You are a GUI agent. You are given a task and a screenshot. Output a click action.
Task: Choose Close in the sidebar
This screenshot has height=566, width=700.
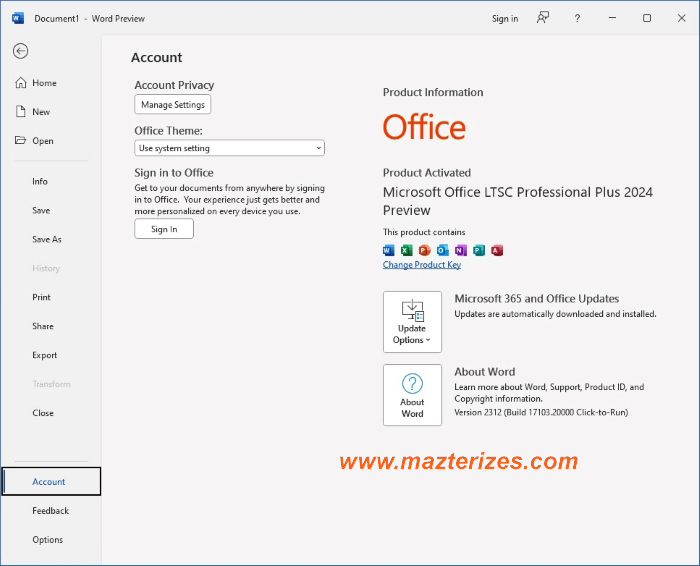[x=51, y=413]
